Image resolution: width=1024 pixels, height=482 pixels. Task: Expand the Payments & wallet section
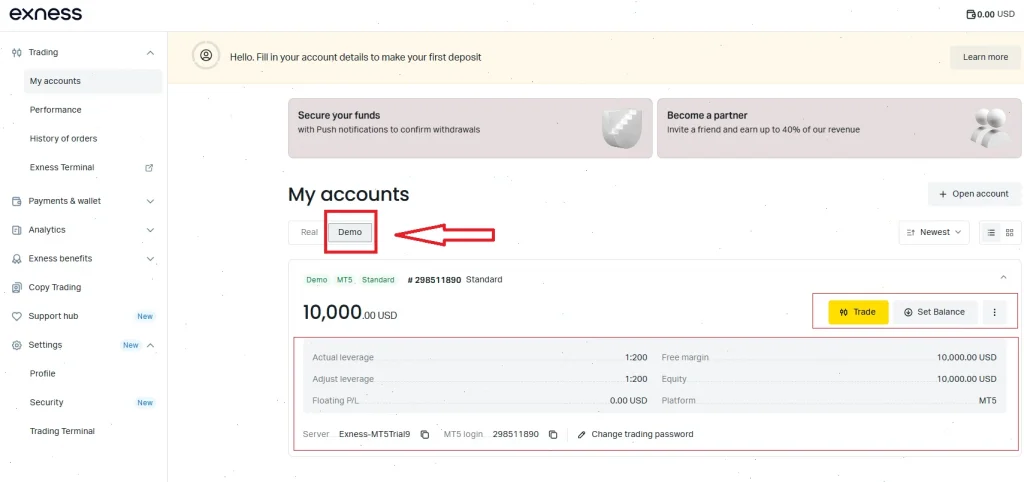click(150, 201)
